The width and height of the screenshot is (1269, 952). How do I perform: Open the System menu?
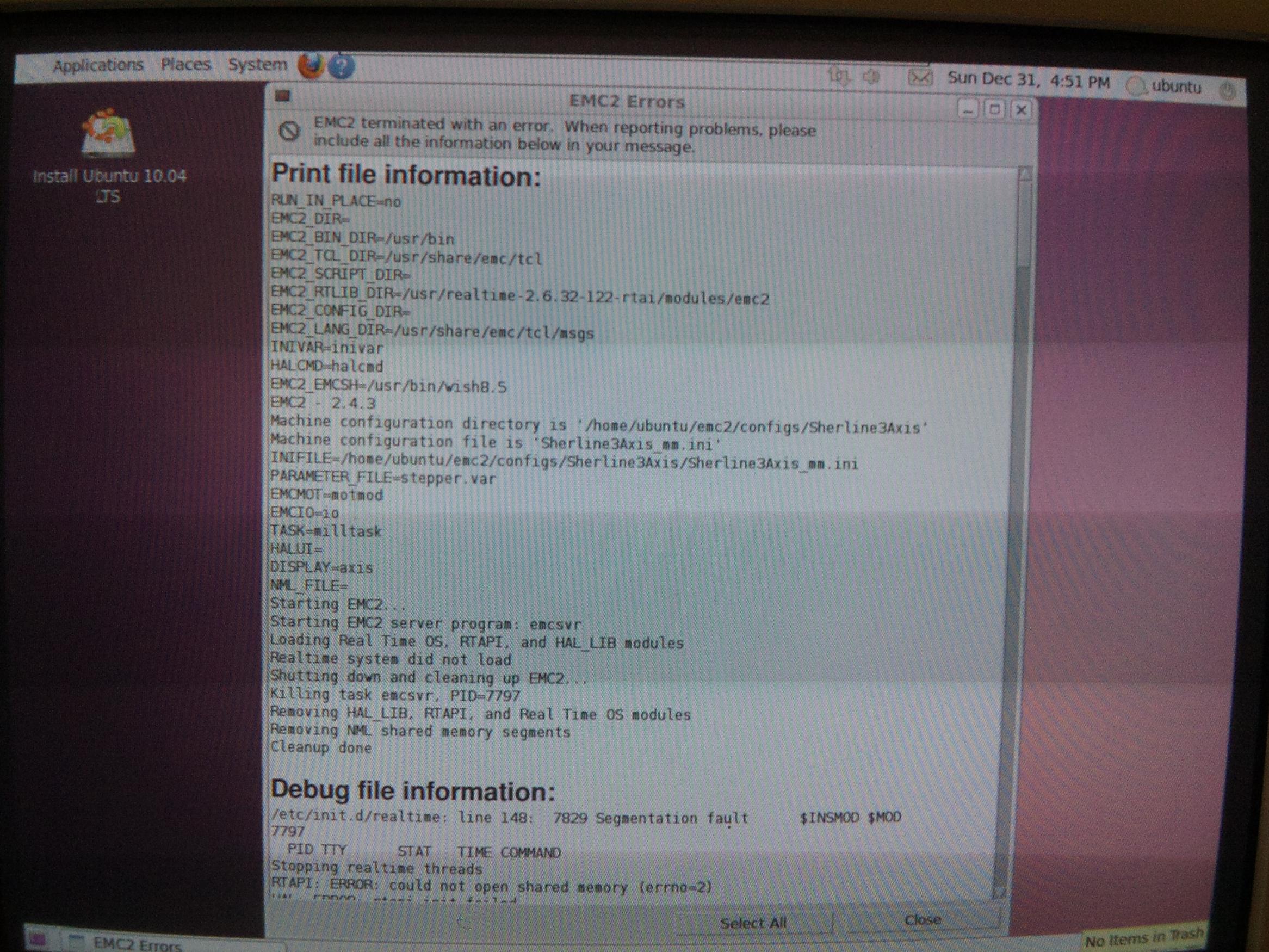coord(257,64)
